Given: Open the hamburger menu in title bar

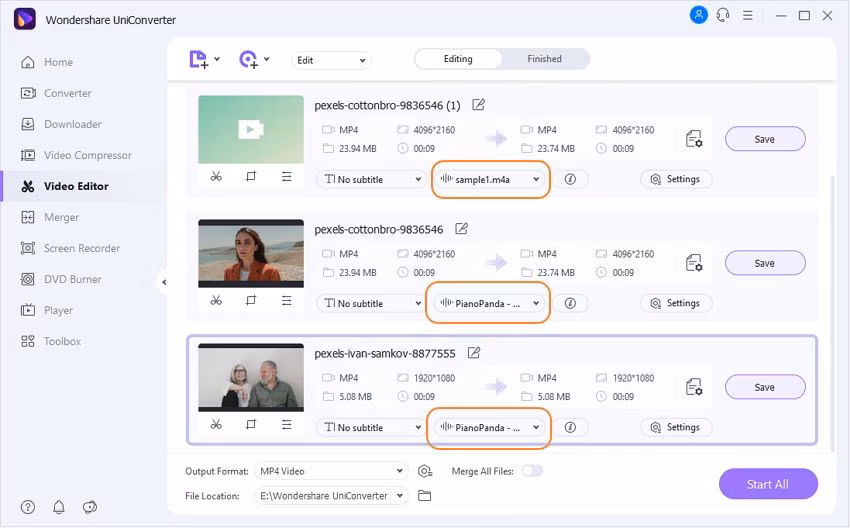Looking at the screenshot, I should [748, 15].
